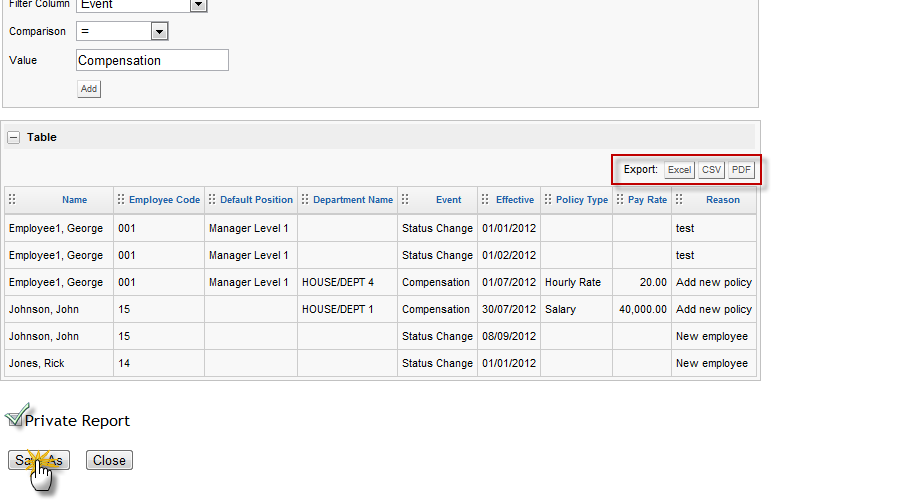Open the Comparison dropdown
900x500 pixels.
pyautogui.click(x=159, y=31)
